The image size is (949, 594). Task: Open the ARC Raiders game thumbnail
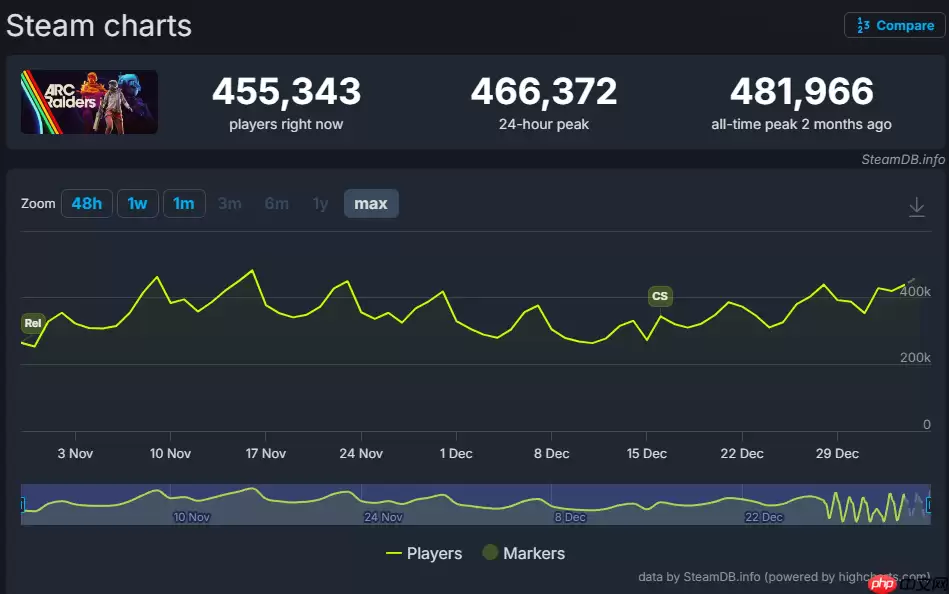[89, 102]
